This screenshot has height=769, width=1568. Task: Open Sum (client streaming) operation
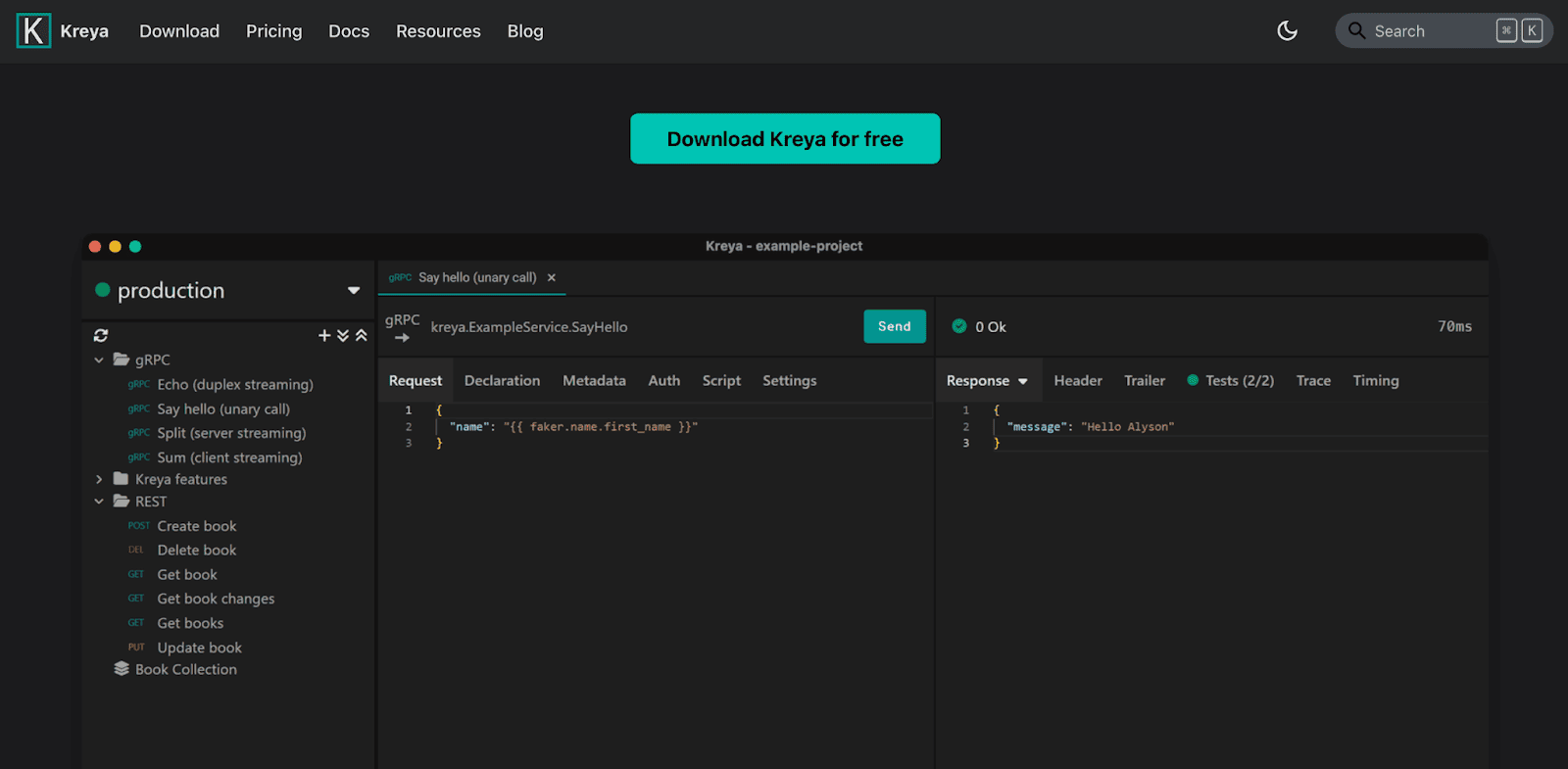(x=229, y=457)
